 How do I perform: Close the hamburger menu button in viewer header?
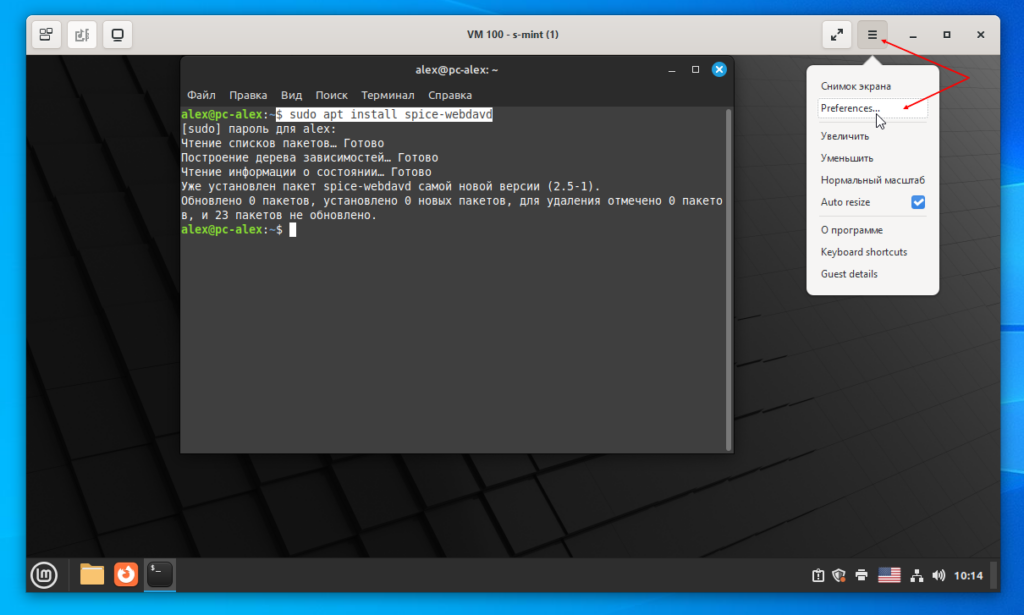[x=872, y=35]
